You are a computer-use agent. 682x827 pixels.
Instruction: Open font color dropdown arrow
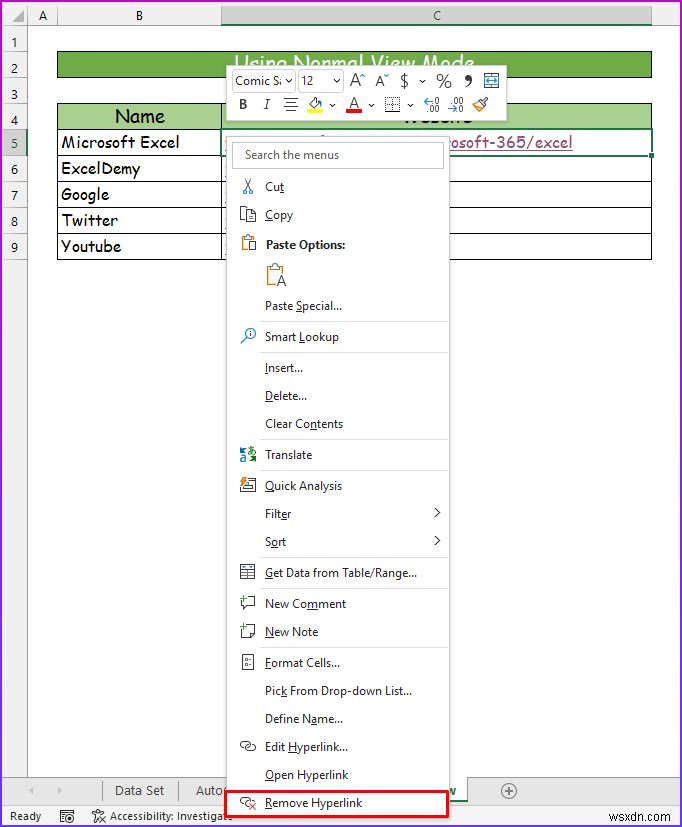click(371, 105)
